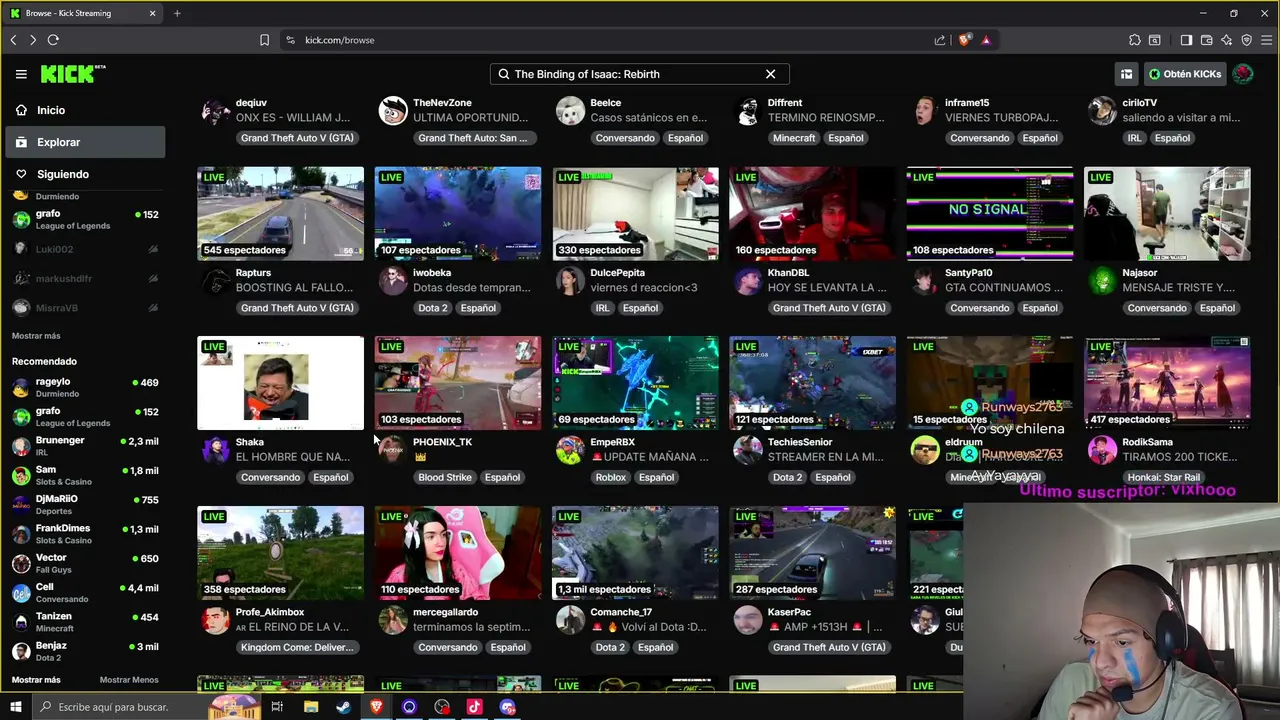The image size is (1280, 720).
Task: Select Explorar in the sidebar
Action: click(x=85, y=142)
